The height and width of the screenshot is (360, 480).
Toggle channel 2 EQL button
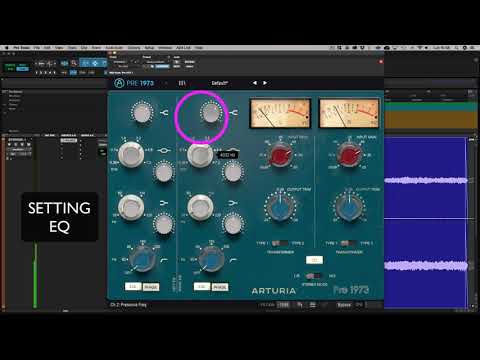[x=202, y=287]
